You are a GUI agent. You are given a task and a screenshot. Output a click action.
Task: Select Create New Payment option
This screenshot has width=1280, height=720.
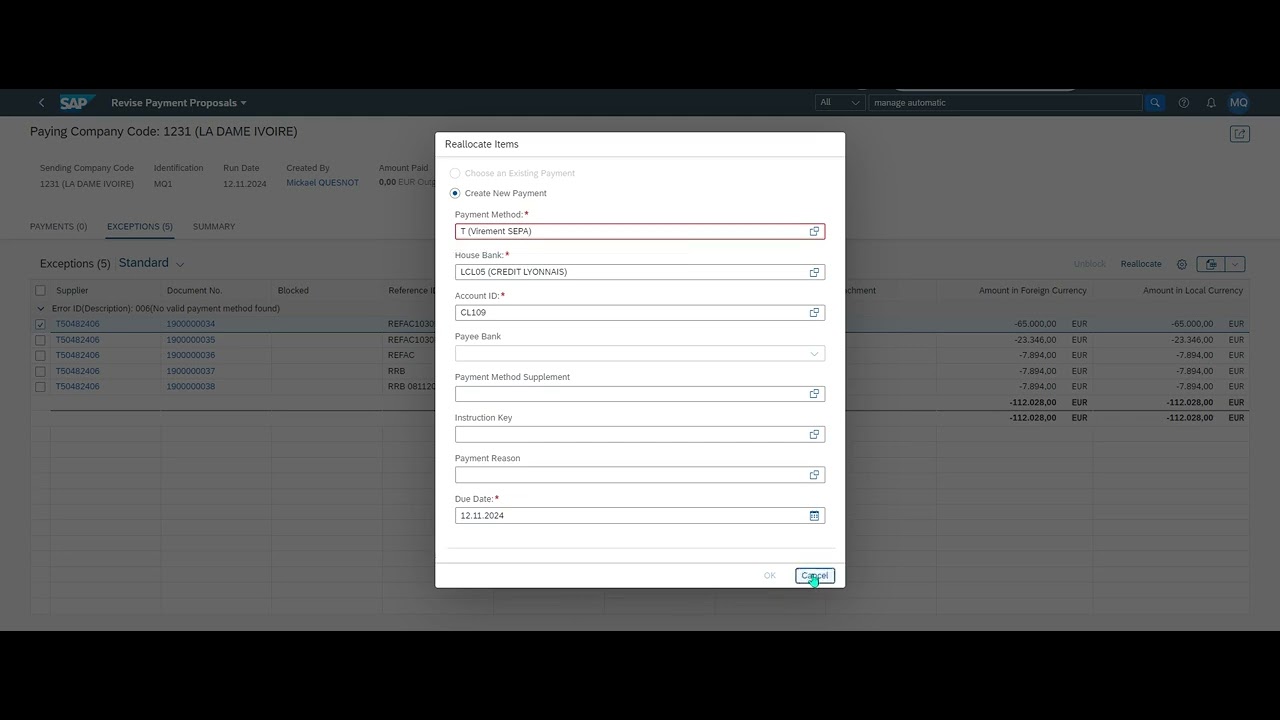pos(455,193)
